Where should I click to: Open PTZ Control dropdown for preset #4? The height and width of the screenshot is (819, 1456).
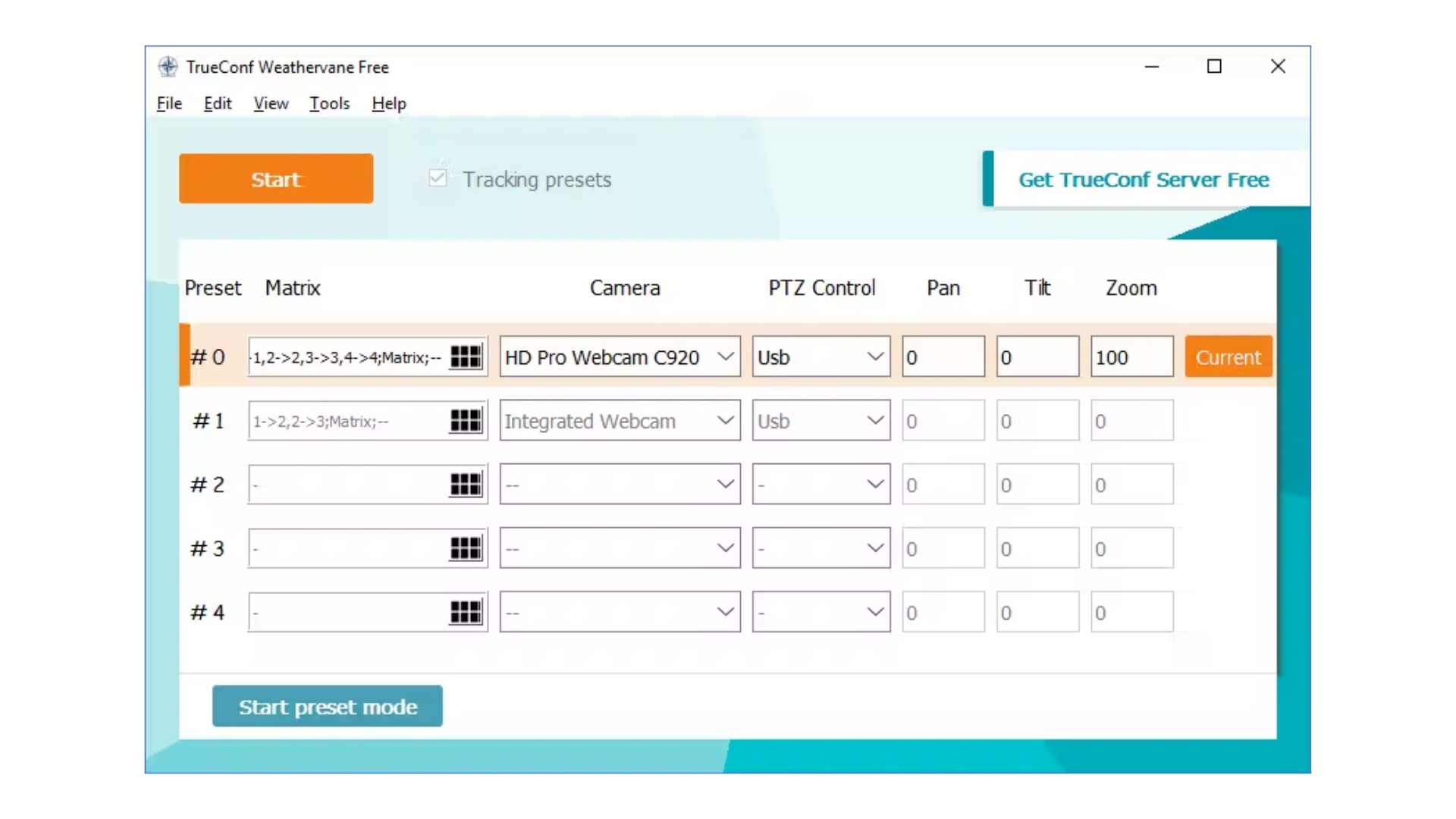click(x=821, y=611)
